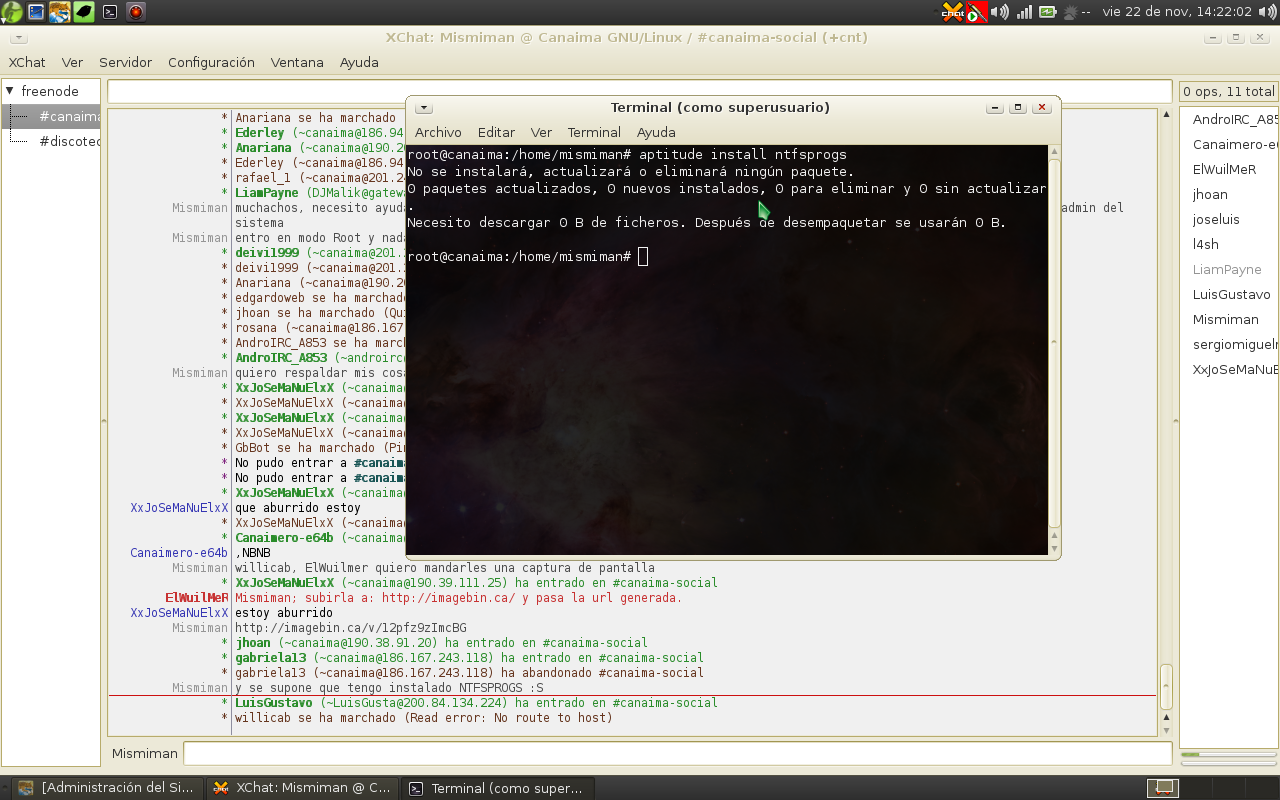Click the channel topic field
1280x800 pixels.
click(x=639, y=91)
